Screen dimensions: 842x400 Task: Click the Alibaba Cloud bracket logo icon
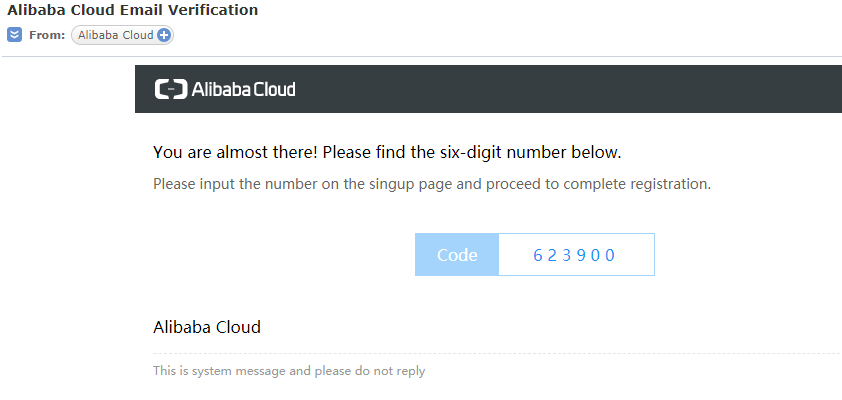pyautogui.click(x=171, y=89)
